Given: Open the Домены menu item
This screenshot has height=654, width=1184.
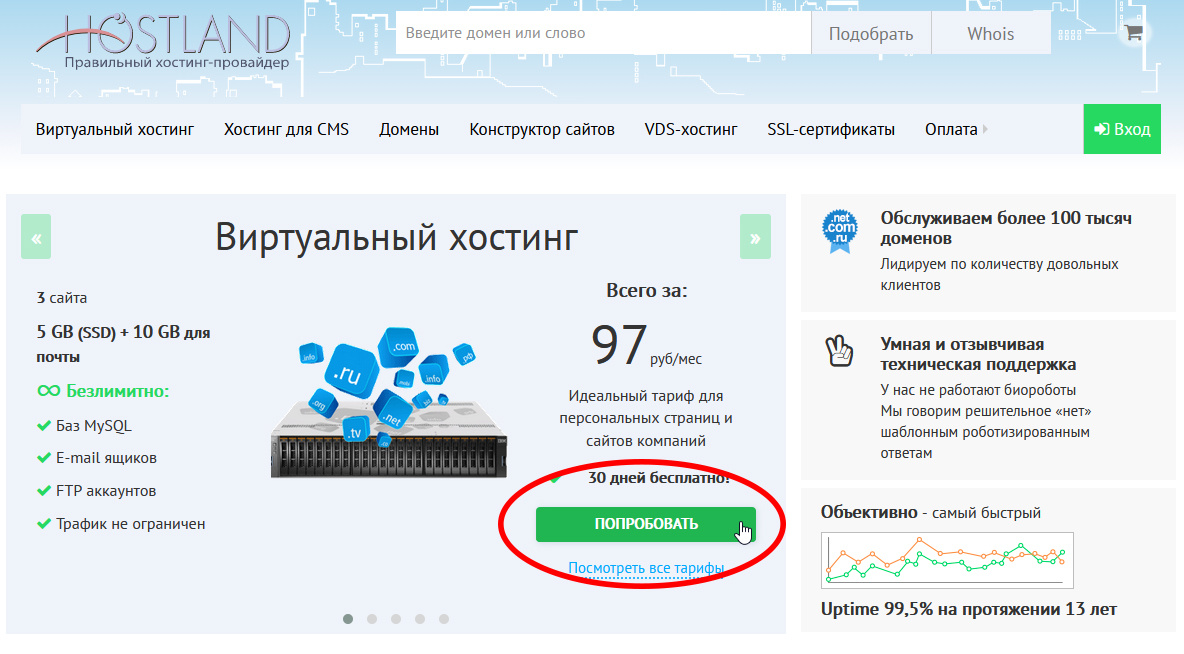Looking at the screenshot, I should [409, 129].
